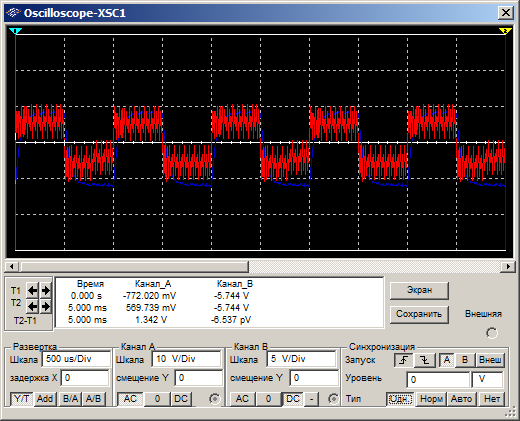The width and height of the screenshot is (520, 421).
Task: Click Канал B terminal indicator
Action: (333, 399)
